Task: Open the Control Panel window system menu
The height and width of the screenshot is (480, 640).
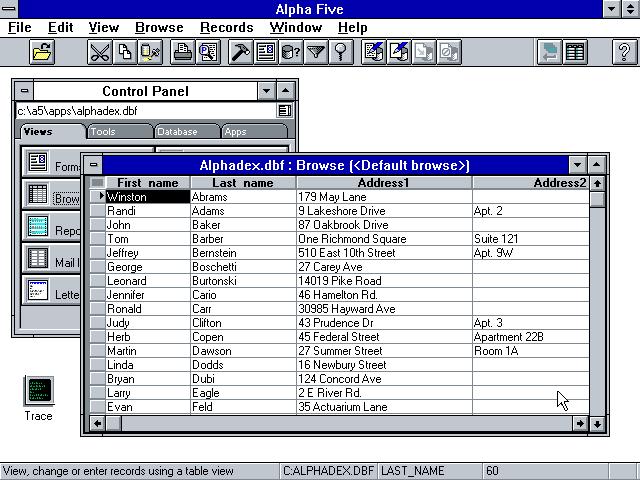Action: [x=24, y=91]
